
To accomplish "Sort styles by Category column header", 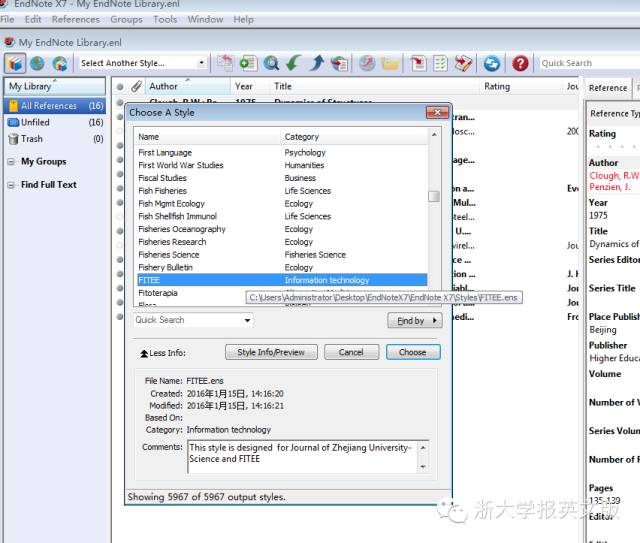I will (354, 137).
